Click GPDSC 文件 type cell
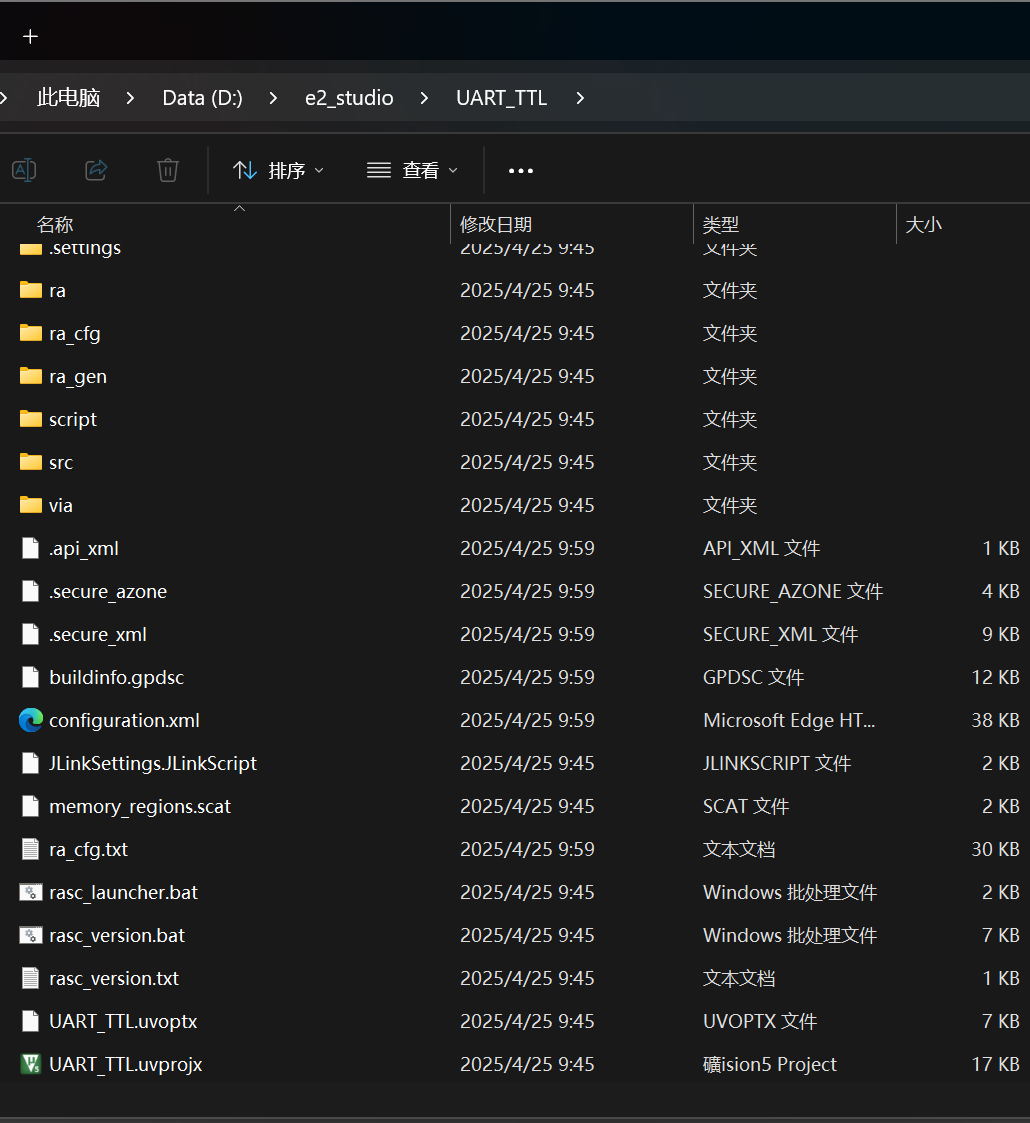This screenshot has width=1030, height=1123. (x=754, y=677)
